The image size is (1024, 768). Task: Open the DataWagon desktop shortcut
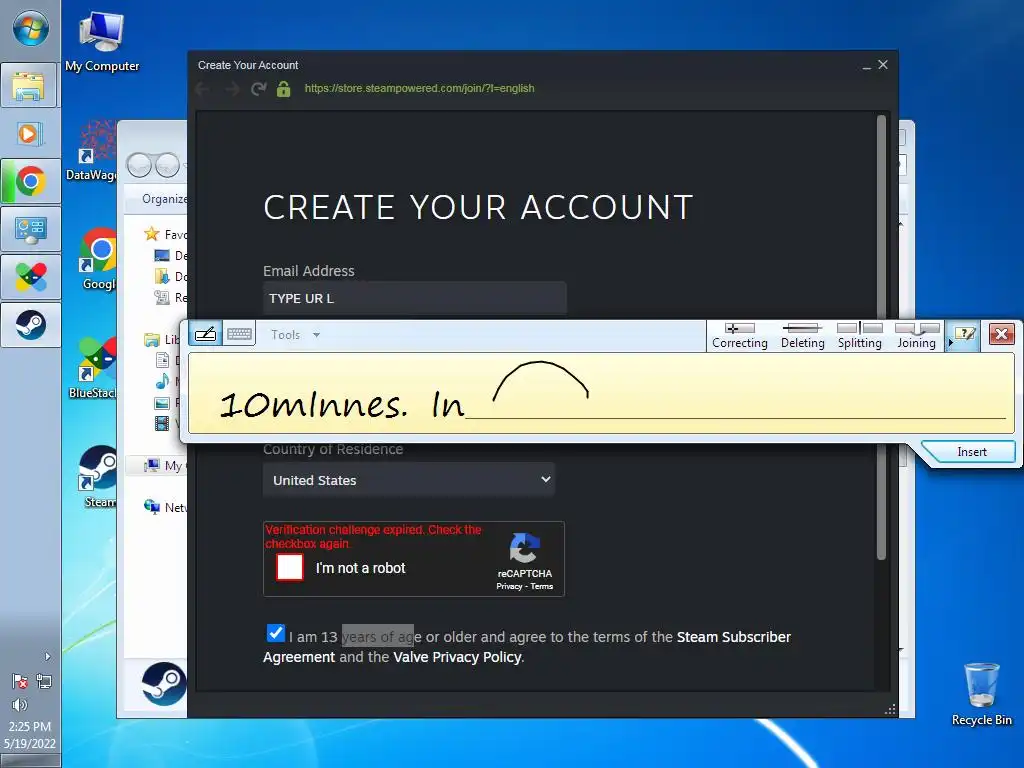tap(93, 152)
